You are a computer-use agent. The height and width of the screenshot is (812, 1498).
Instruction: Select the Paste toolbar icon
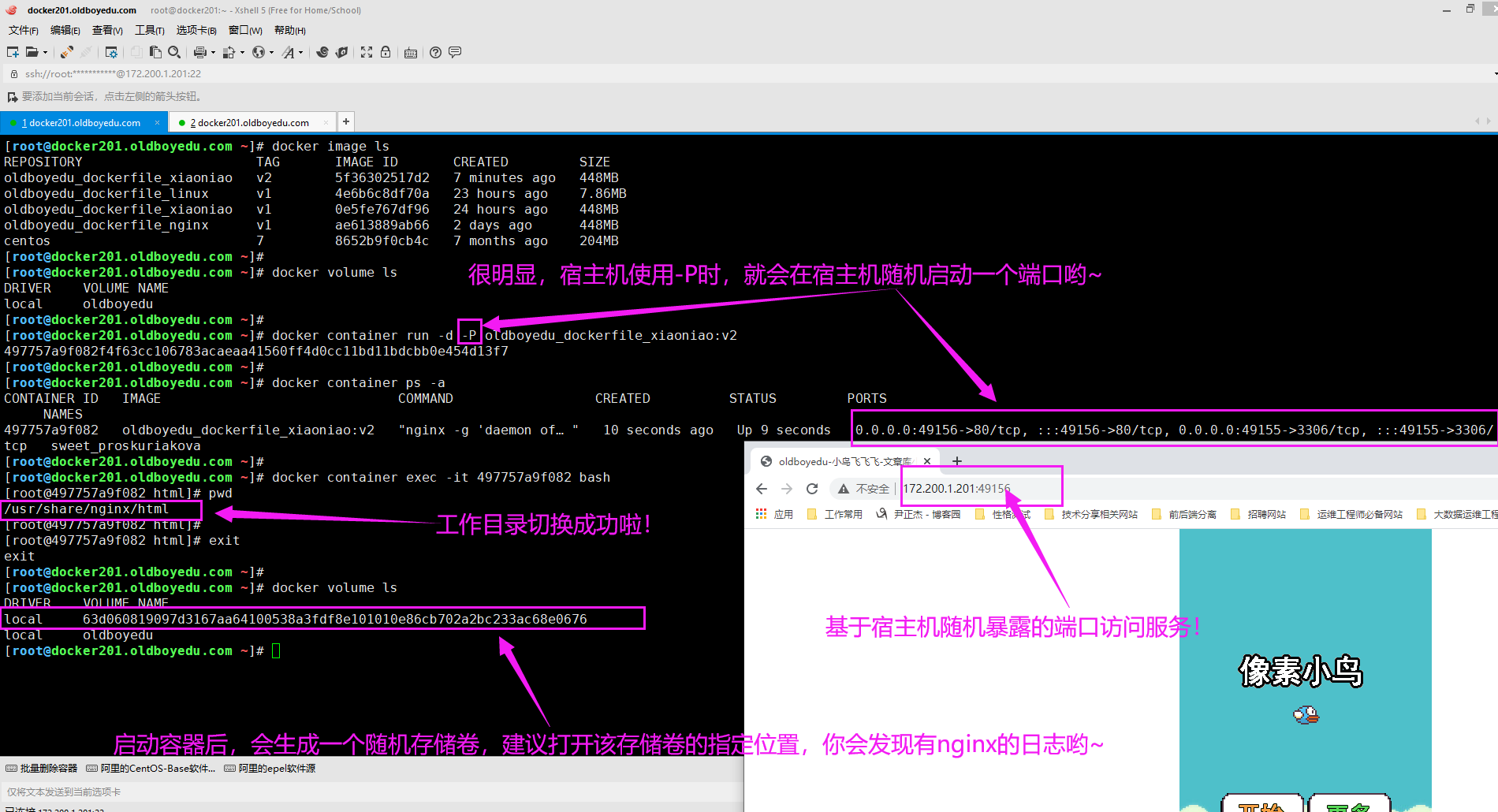point(155,52)
